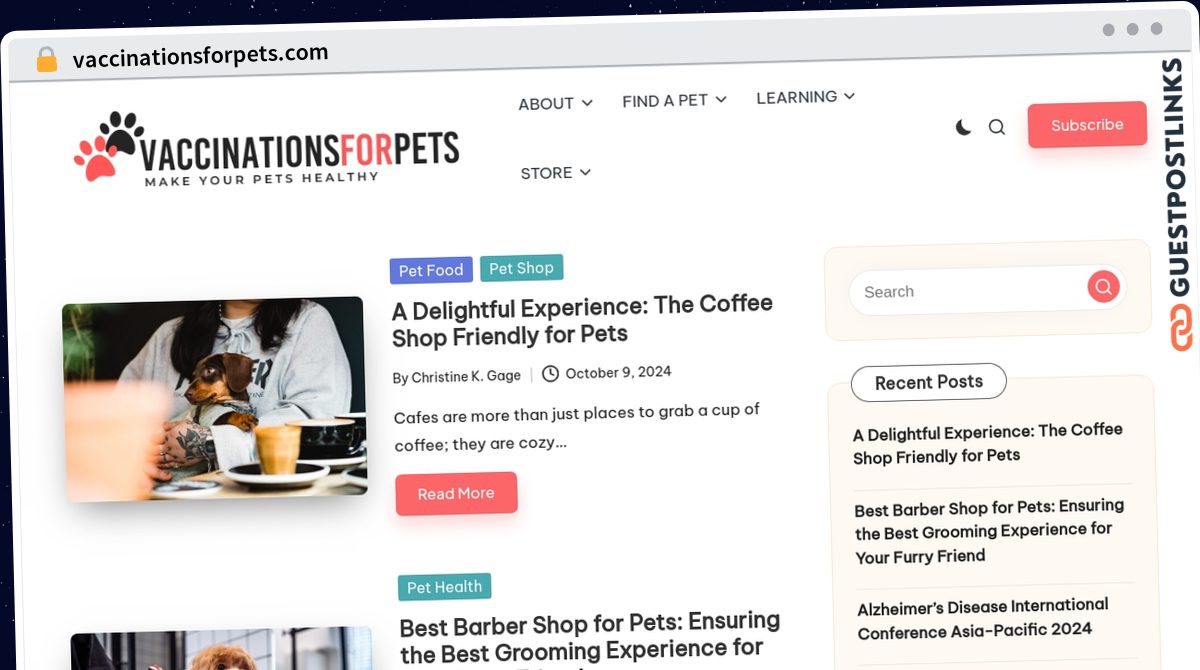1200x670 pixels.
Task: Click the clock icon beside October 9, 2024
Action: coord(550,374)
